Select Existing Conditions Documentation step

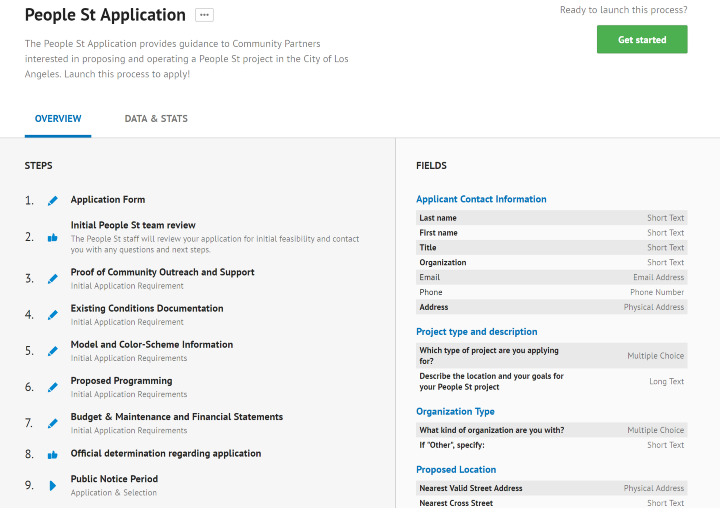pos(147,308)
